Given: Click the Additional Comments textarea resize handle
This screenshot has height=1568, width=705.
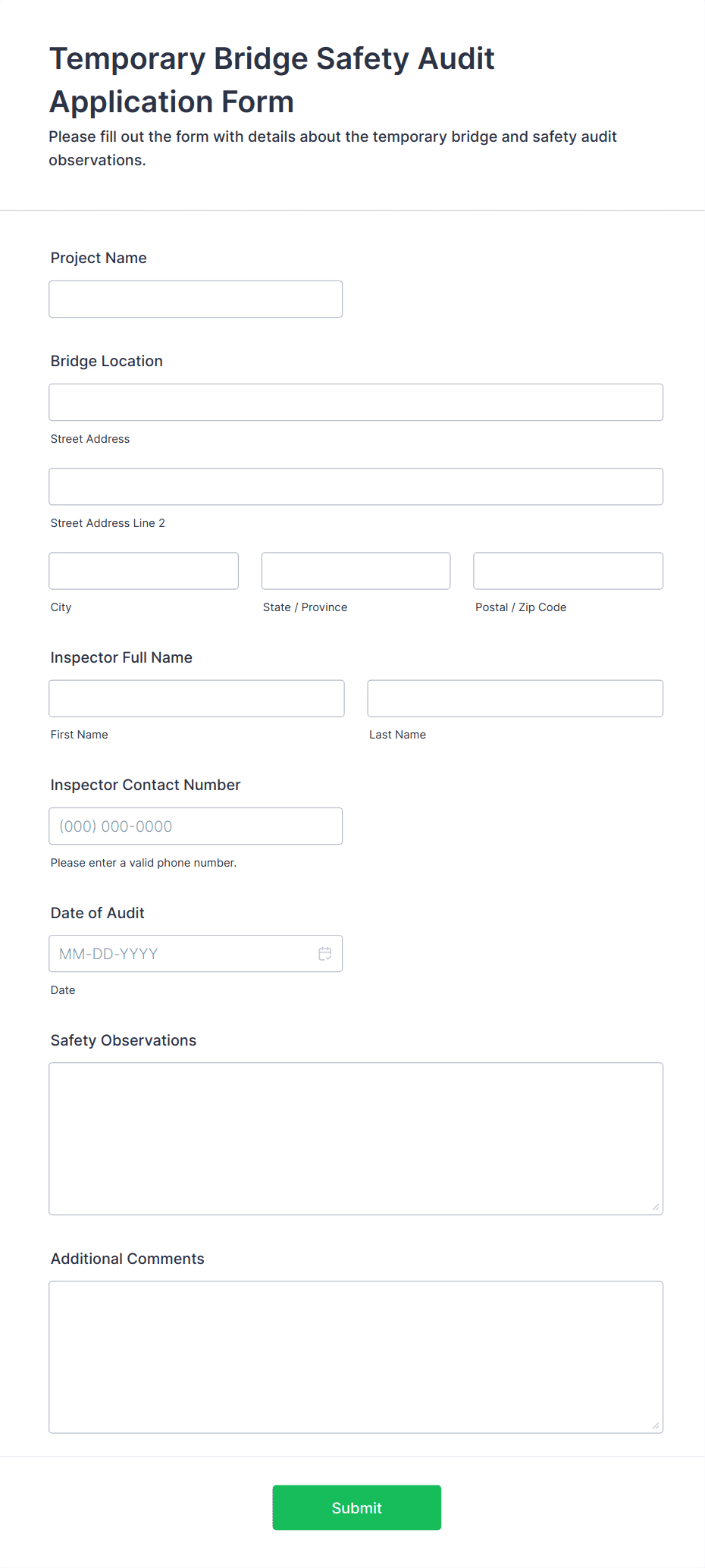Looking at the screenshot, I should 656,1425.
